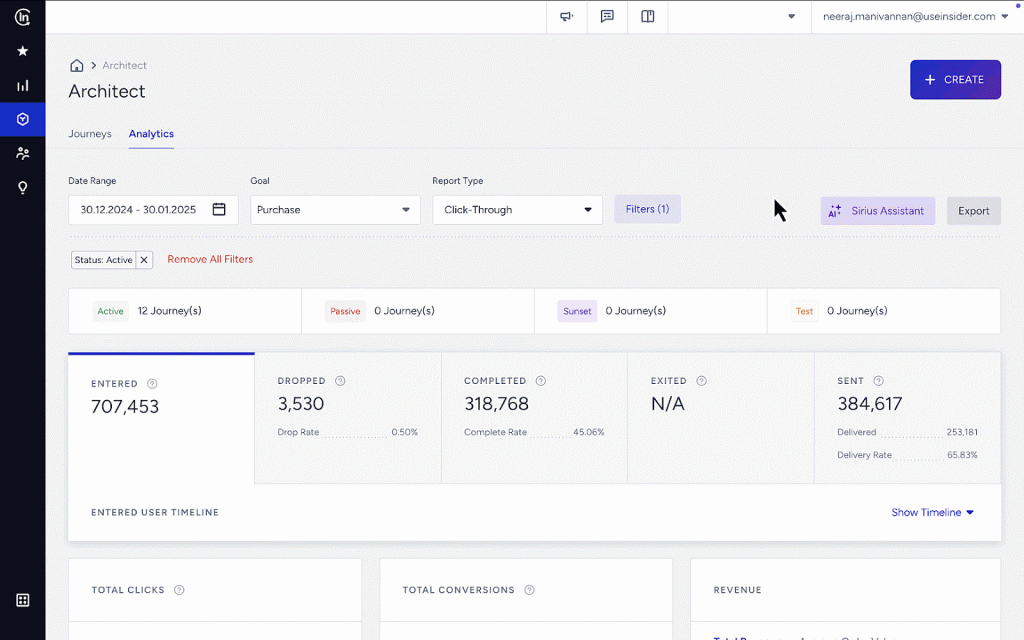The image size is (1024, 640).
Task: Switch to the Journeys tab
Action: pos(90,134)
